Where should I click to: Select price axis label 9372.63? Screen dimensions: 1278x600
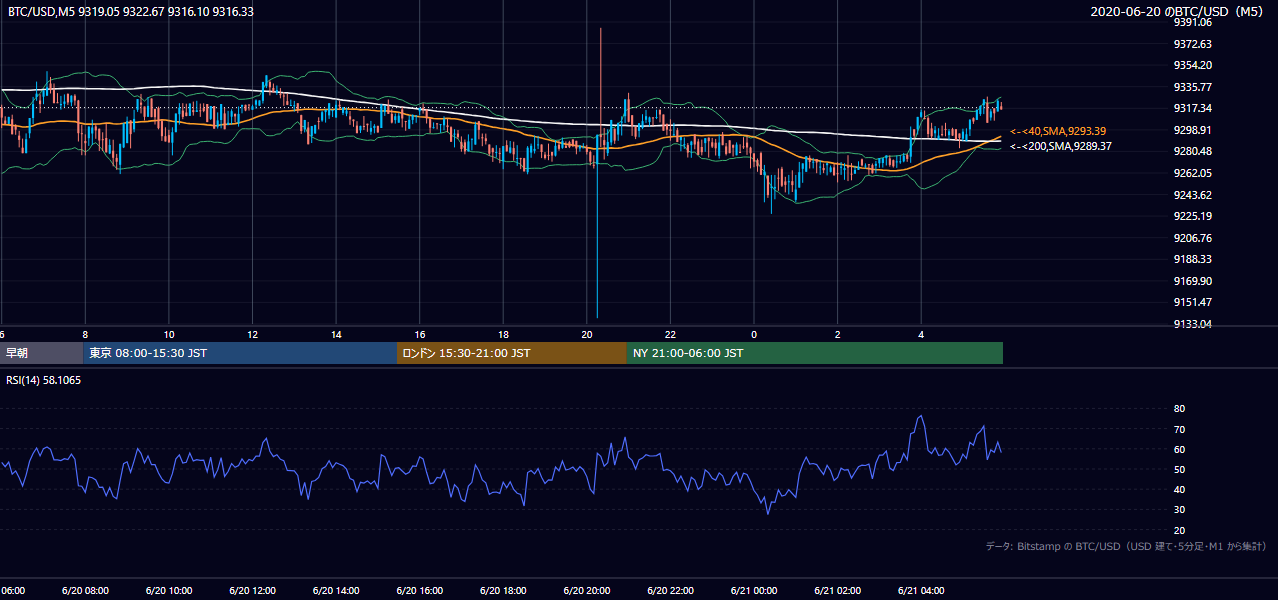[x=1193, y=44]
